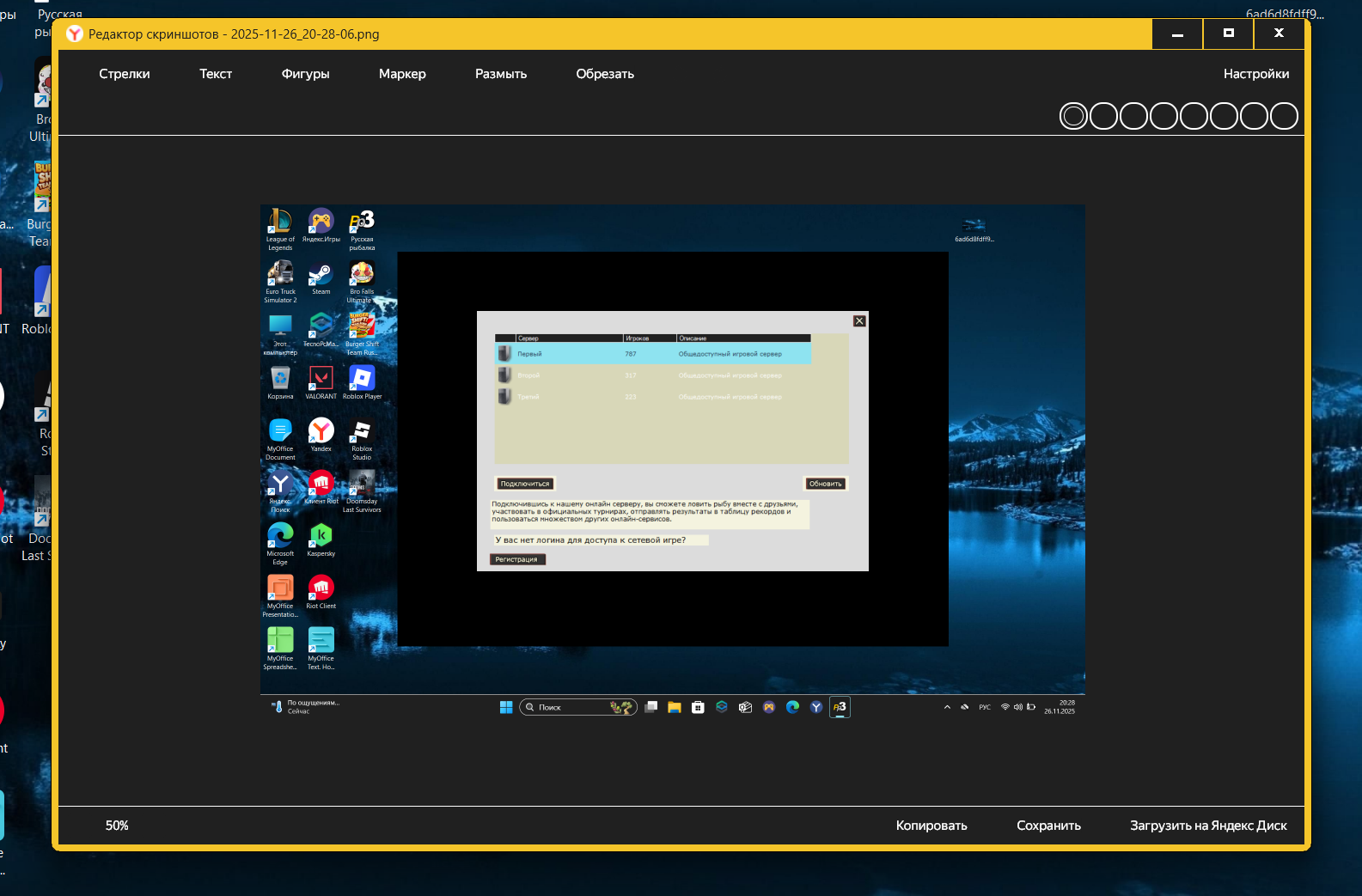Maximize the screenshot editor window

pyautogui.click(x=1228, y=34)
